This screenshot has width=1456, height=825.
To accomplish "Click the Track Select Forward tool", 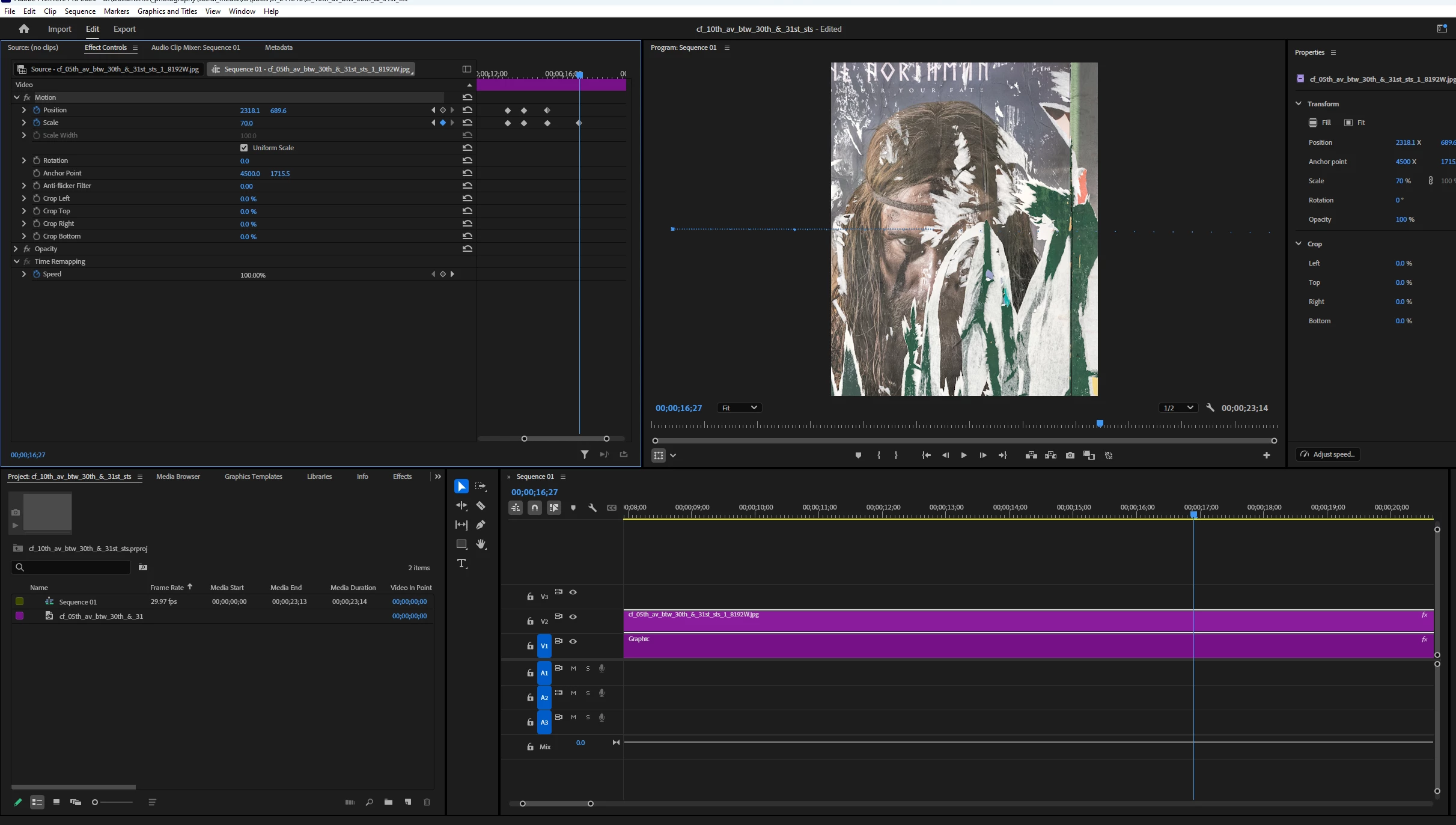I will 481,487.
